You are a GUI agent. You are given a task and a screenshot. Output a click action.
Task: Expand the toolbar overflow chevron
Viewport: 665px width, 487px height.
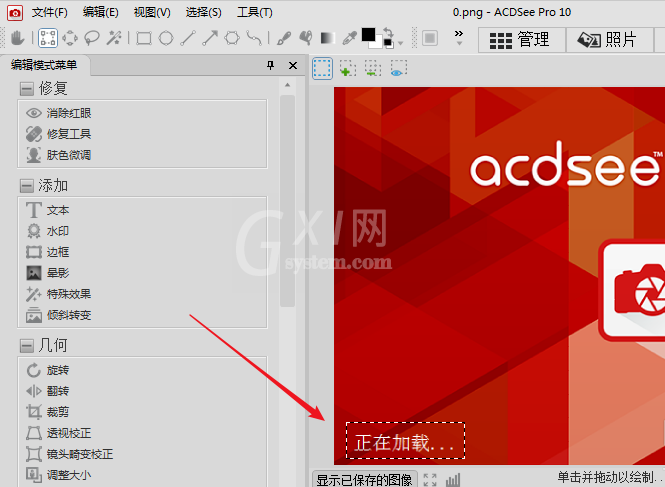pyautogui.click(x=459, y=36)
